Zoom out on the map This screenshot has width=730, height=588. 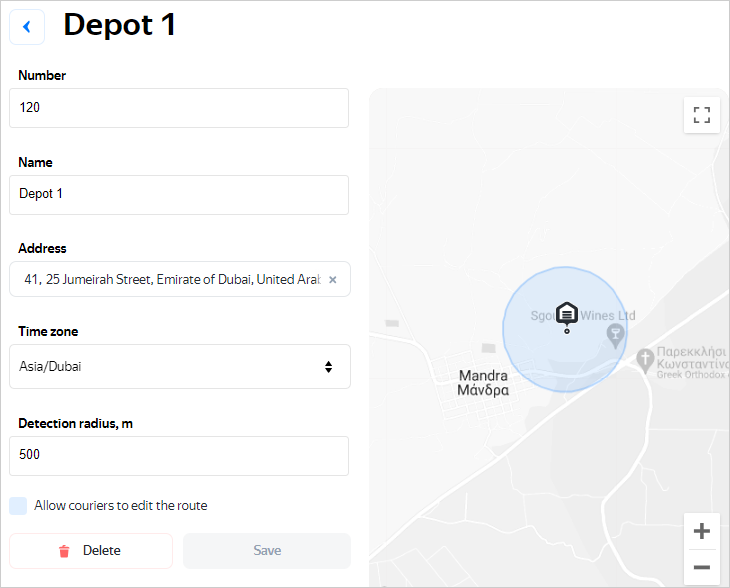pos(701,567)
